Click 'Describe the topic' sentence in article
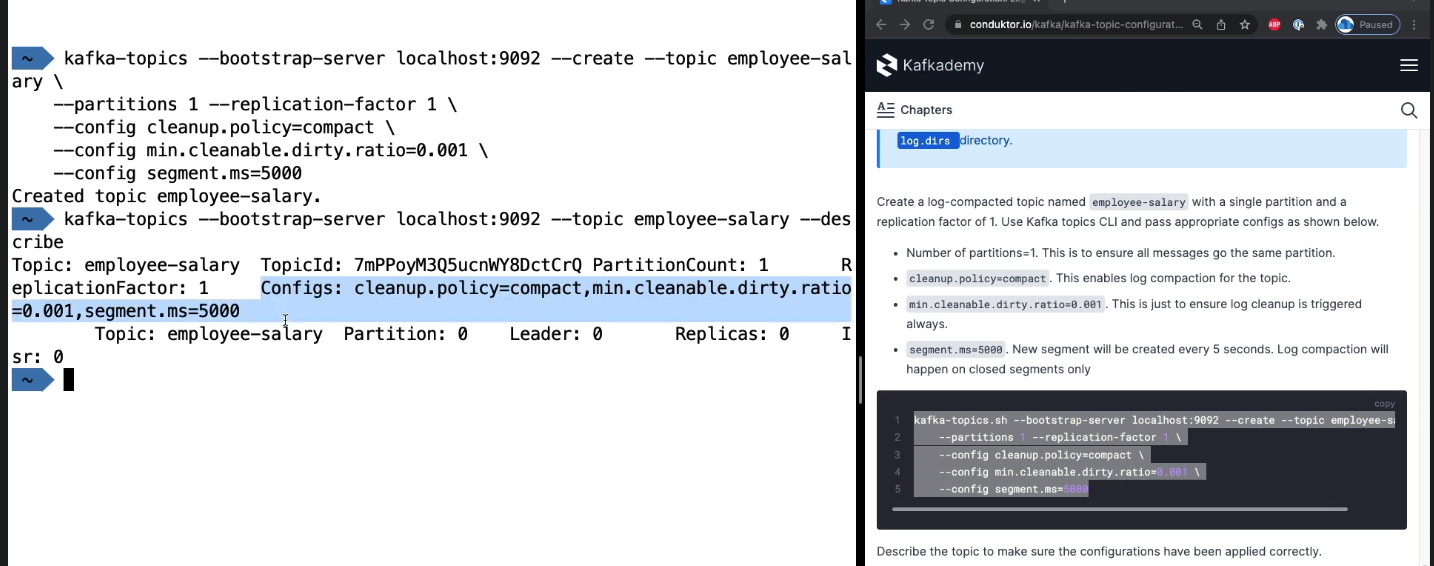 (x=1099, y=551)
